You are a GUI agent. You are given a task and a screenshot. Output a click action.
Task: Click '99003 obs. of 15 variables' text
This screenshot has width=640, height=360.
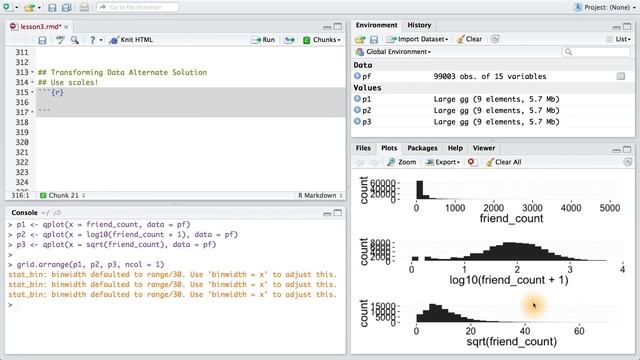[489, 76]
